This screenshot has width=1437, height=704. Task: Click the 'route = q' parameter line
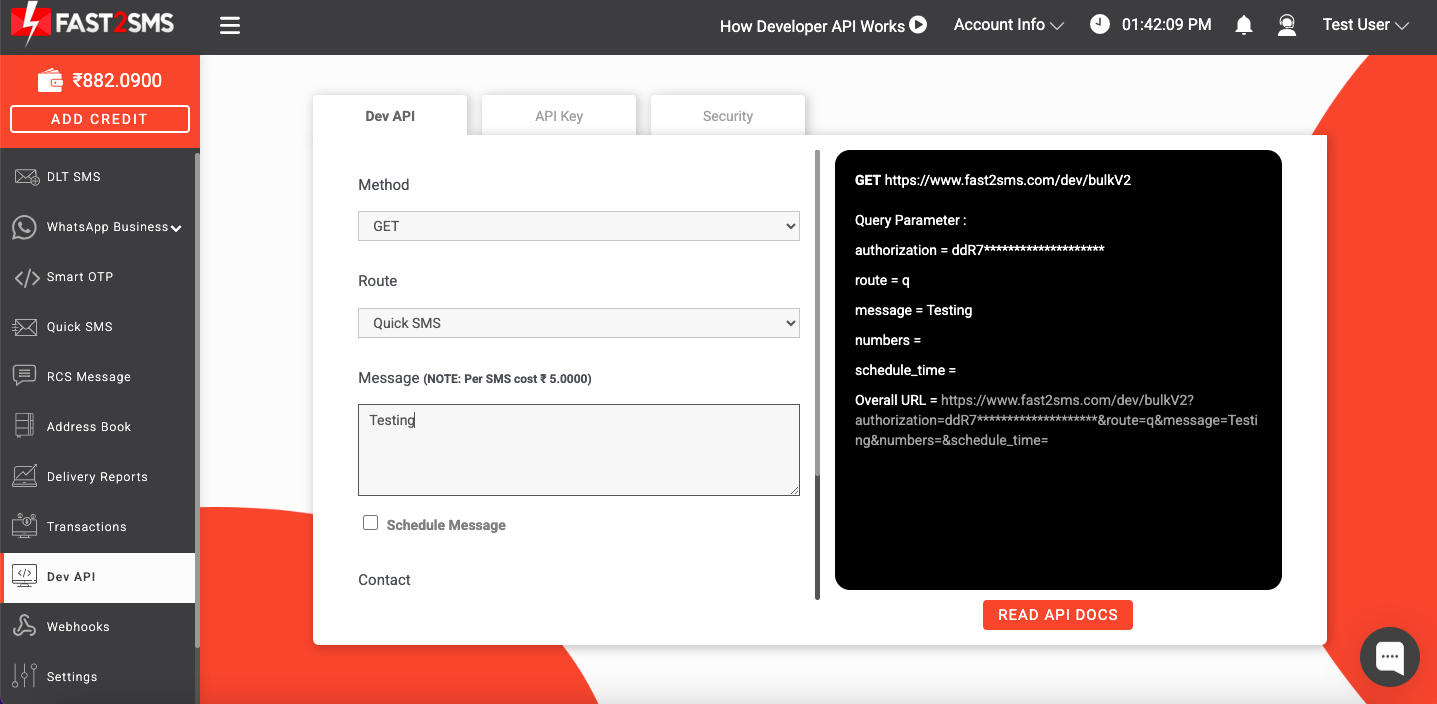(x=882, y=280)
